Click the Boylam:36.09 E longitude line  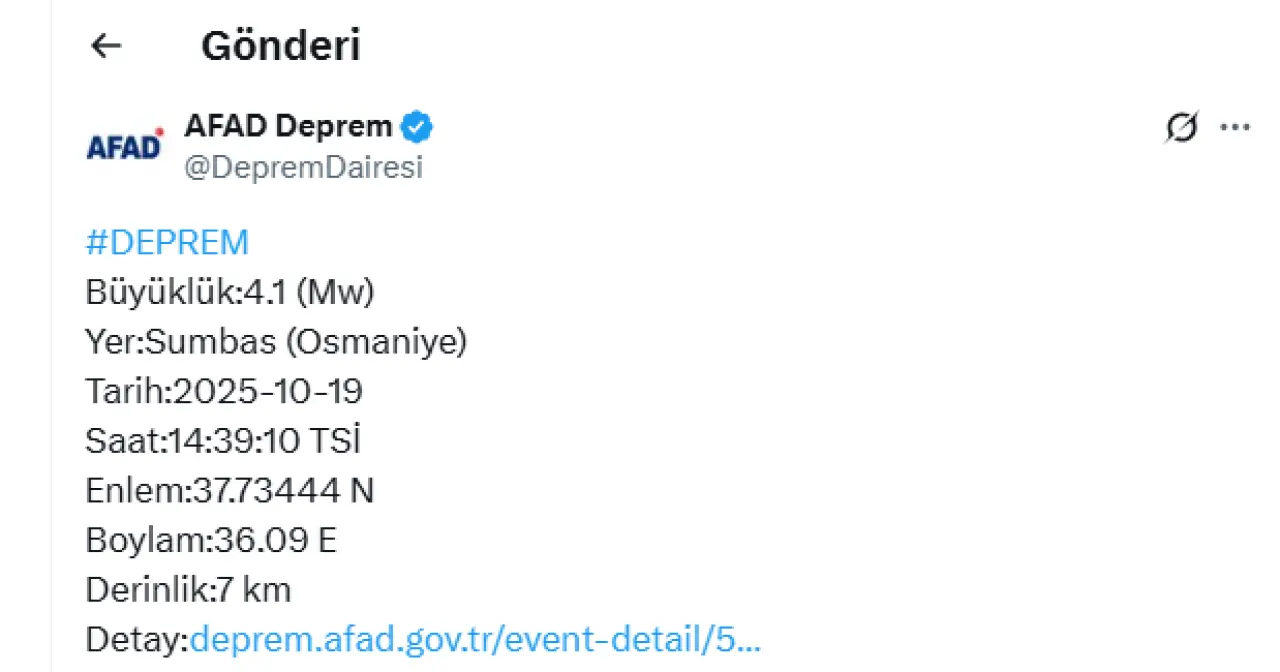pyautogui.click(x=211, y=540)
